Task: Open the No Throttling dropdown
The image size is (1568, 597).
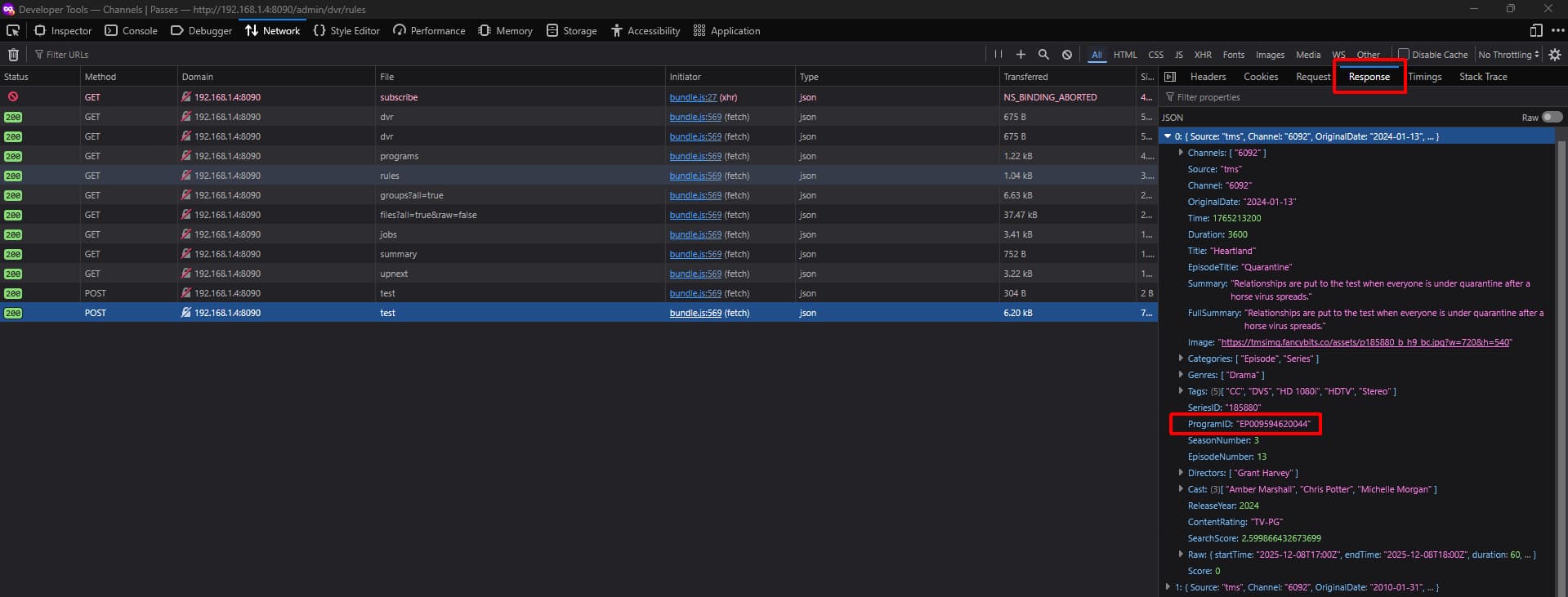Action: [1508, 55]
